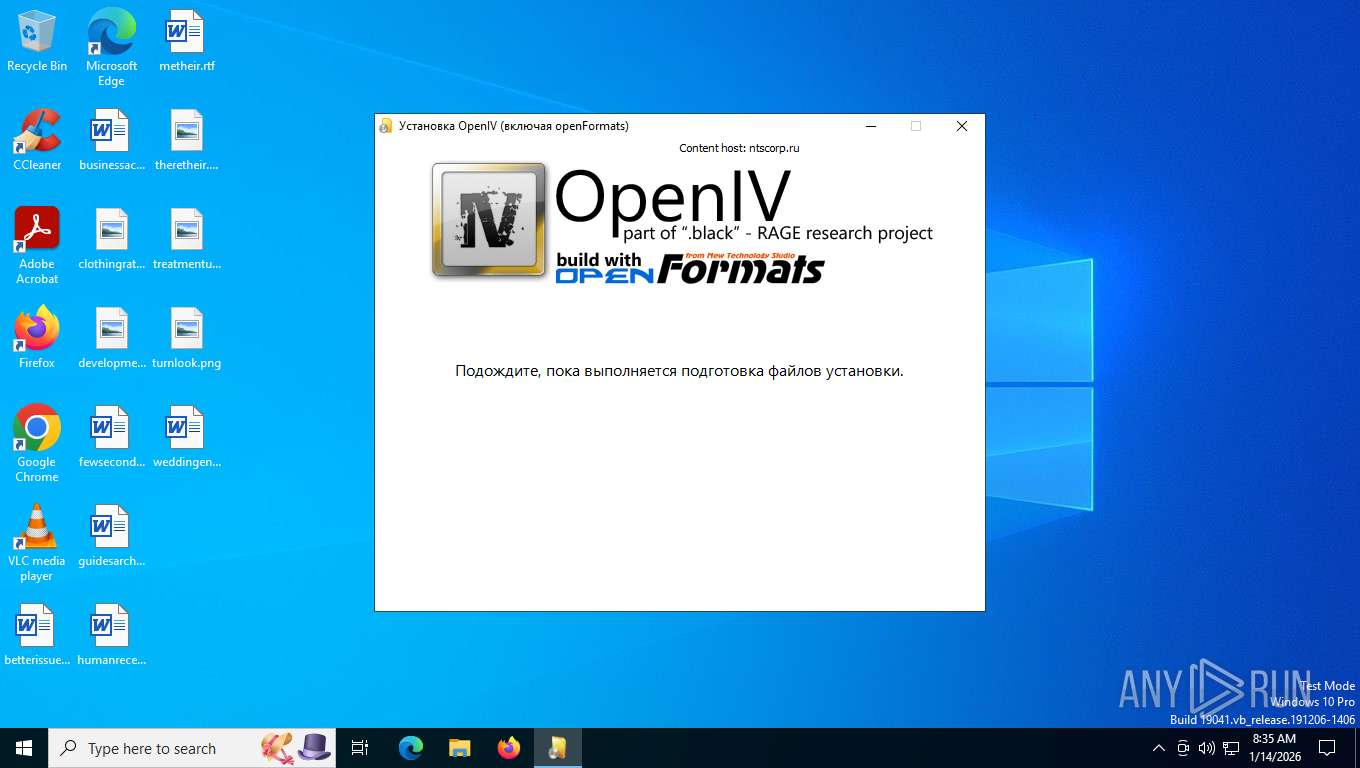Viewport: 1360px width, 768px height.
Task: Open network status icon in tray
Action: [x=1231, y=748]
